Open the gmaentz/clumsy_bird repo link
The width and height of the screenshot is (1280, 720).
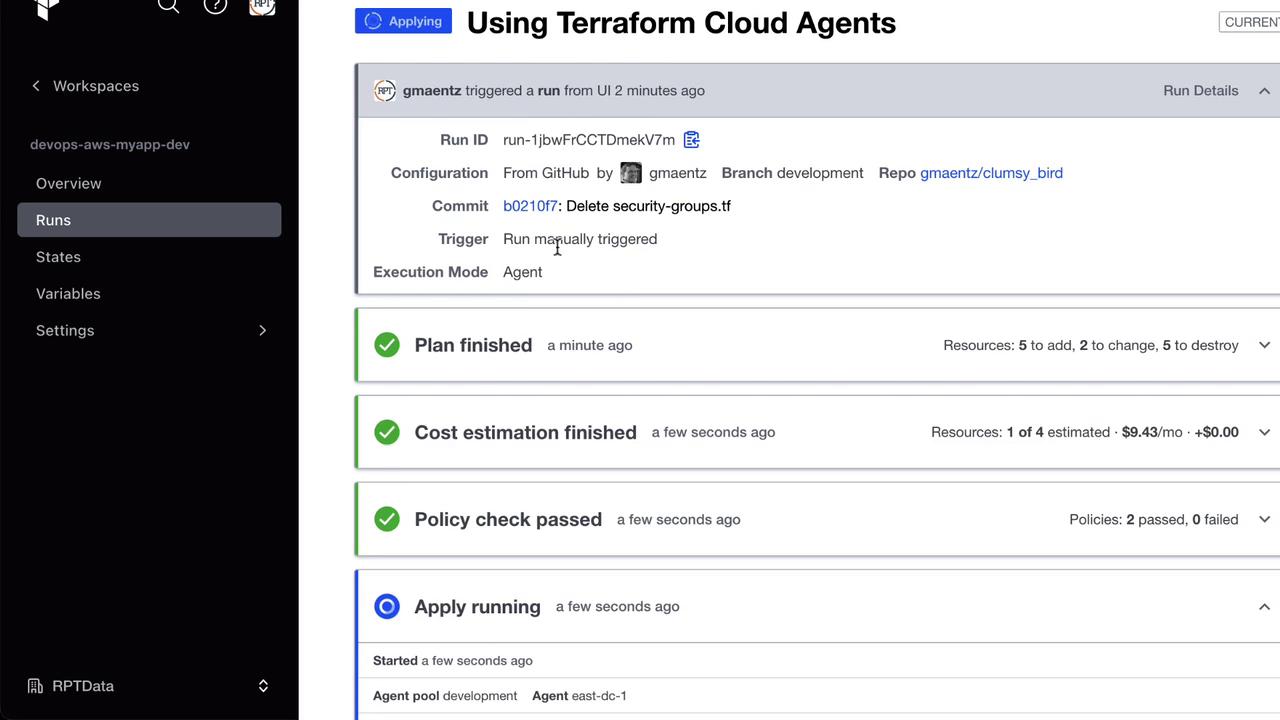click(x=991, y=173)
